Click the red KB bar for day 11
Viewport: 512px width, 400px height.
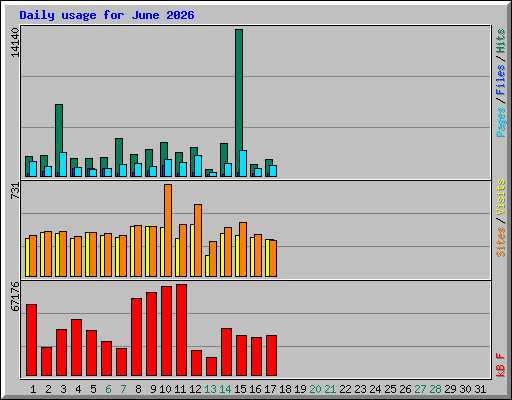(x=182, y=330)
